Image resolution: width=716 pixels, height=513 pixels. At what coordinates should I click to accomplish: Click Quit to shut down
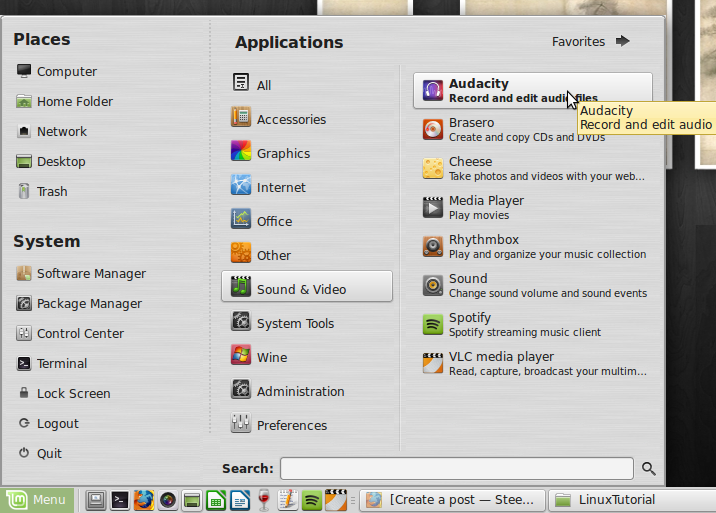pyautogui.click(x=39, y=453)
